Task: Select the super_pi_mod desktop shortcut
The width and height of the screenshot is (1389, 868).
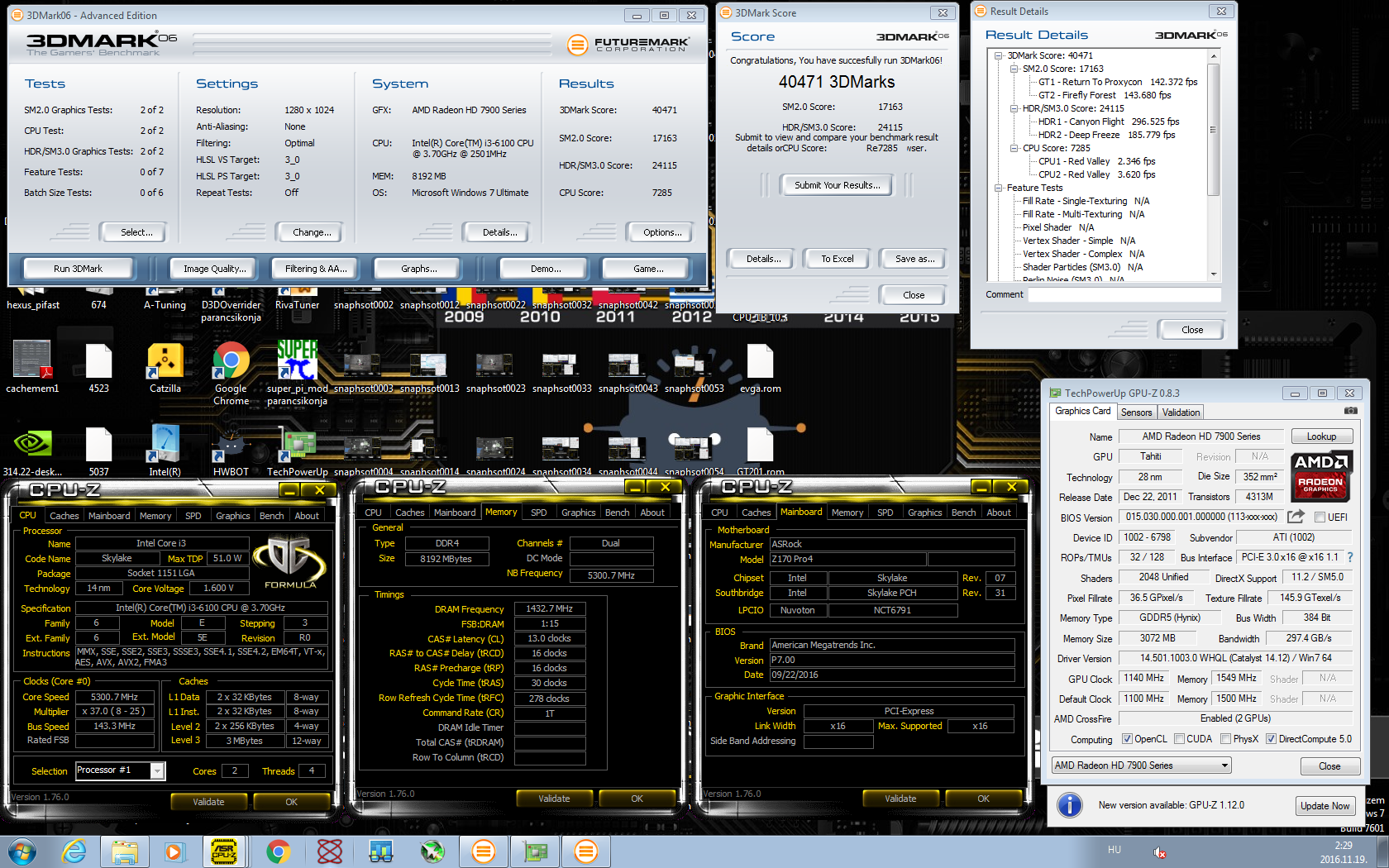Action: [297, 374]
